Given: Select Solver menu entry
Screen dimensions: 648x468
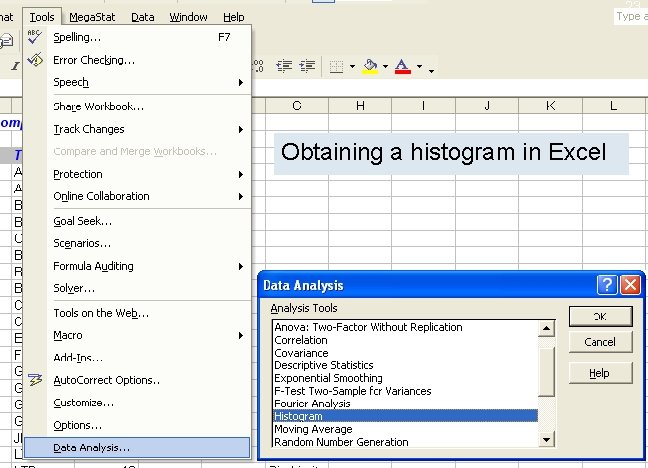Looking at the screenshot, I should point(137,288).
